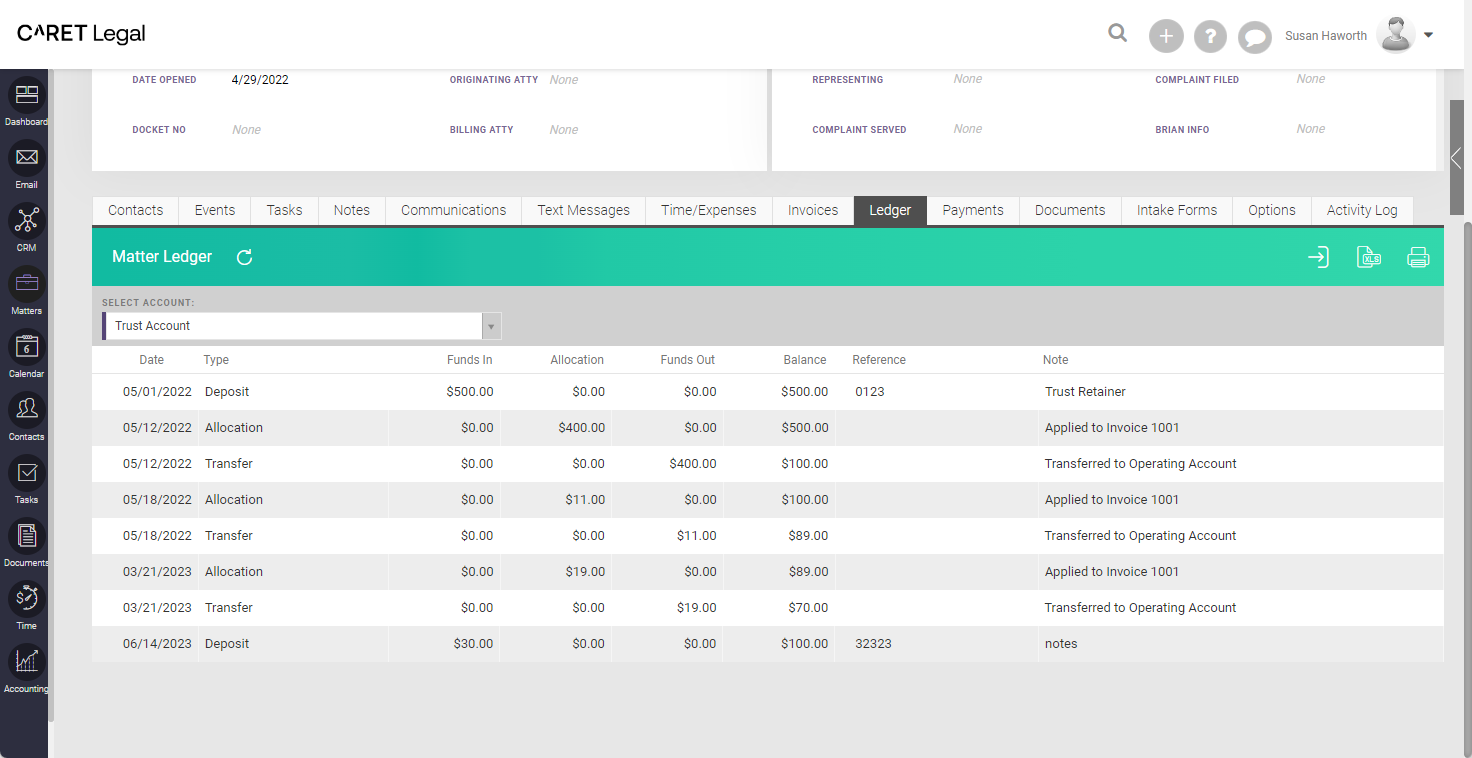Print the Matter Ledger

coord(1418,257)
